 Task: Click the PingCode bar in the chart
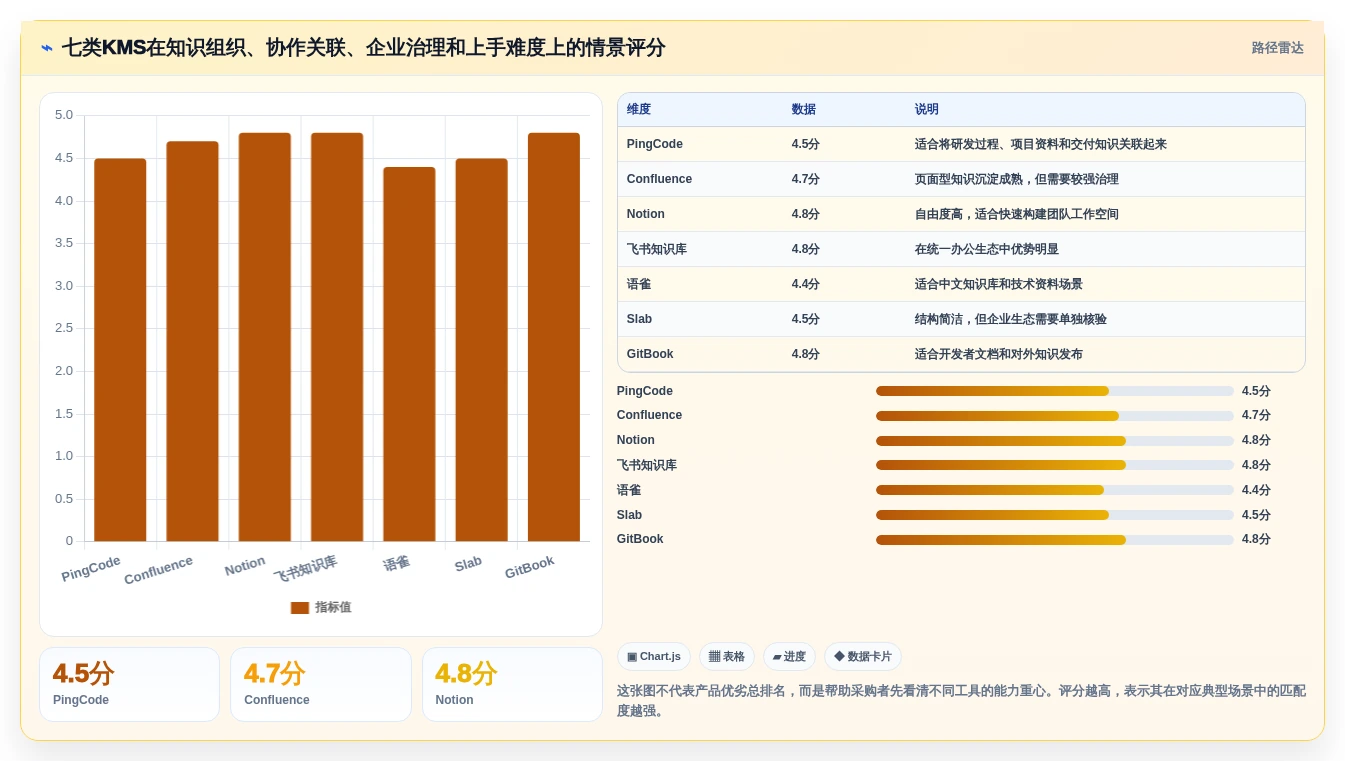click(120, 350)
